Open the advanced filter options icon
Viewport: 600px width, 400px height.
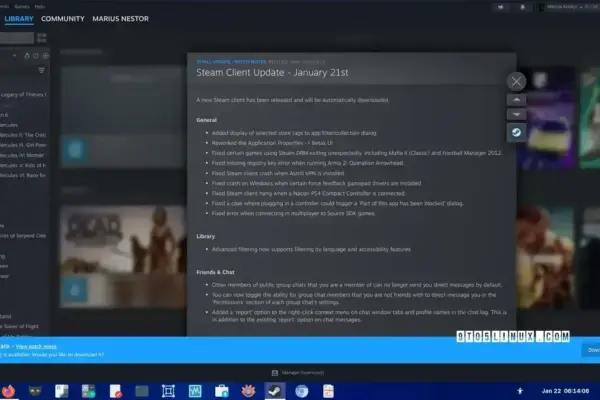41,70
